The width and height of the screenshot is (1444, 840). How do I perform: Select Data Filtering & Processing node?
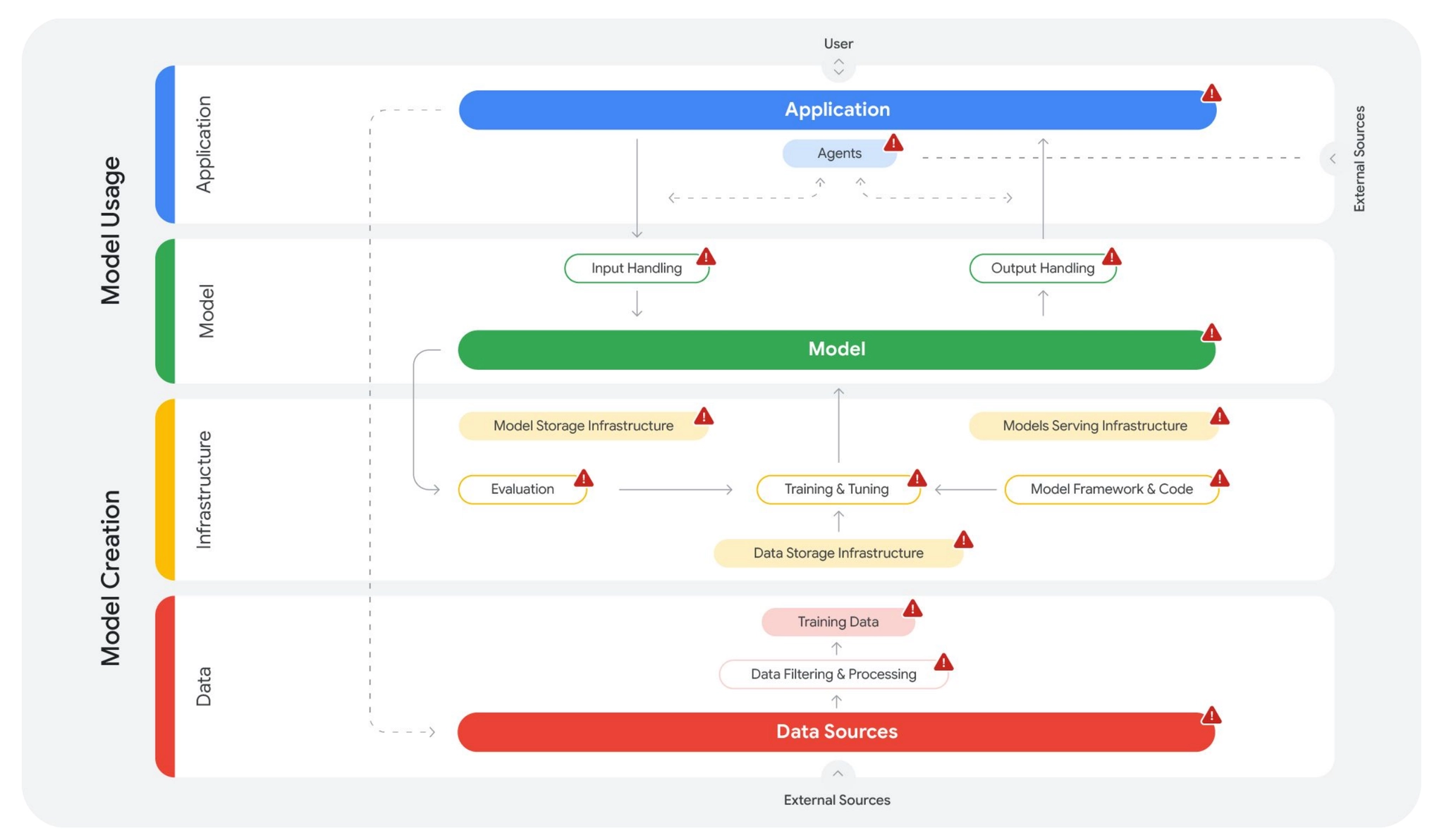click(x=834, y=674)
